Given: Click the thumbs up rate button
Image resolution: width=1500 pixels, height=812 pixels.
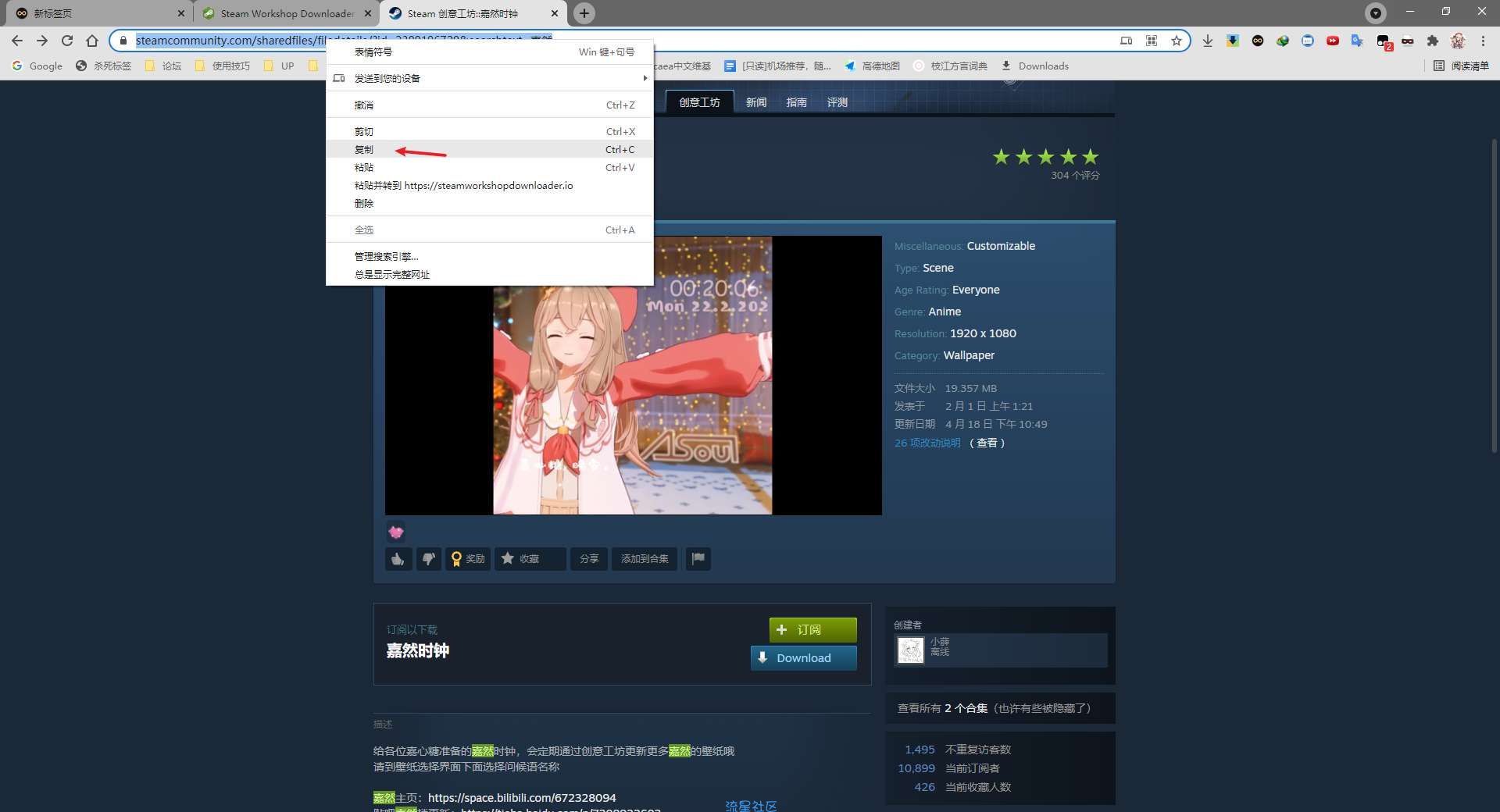Looking at the screenshot, I should [398, 559].
